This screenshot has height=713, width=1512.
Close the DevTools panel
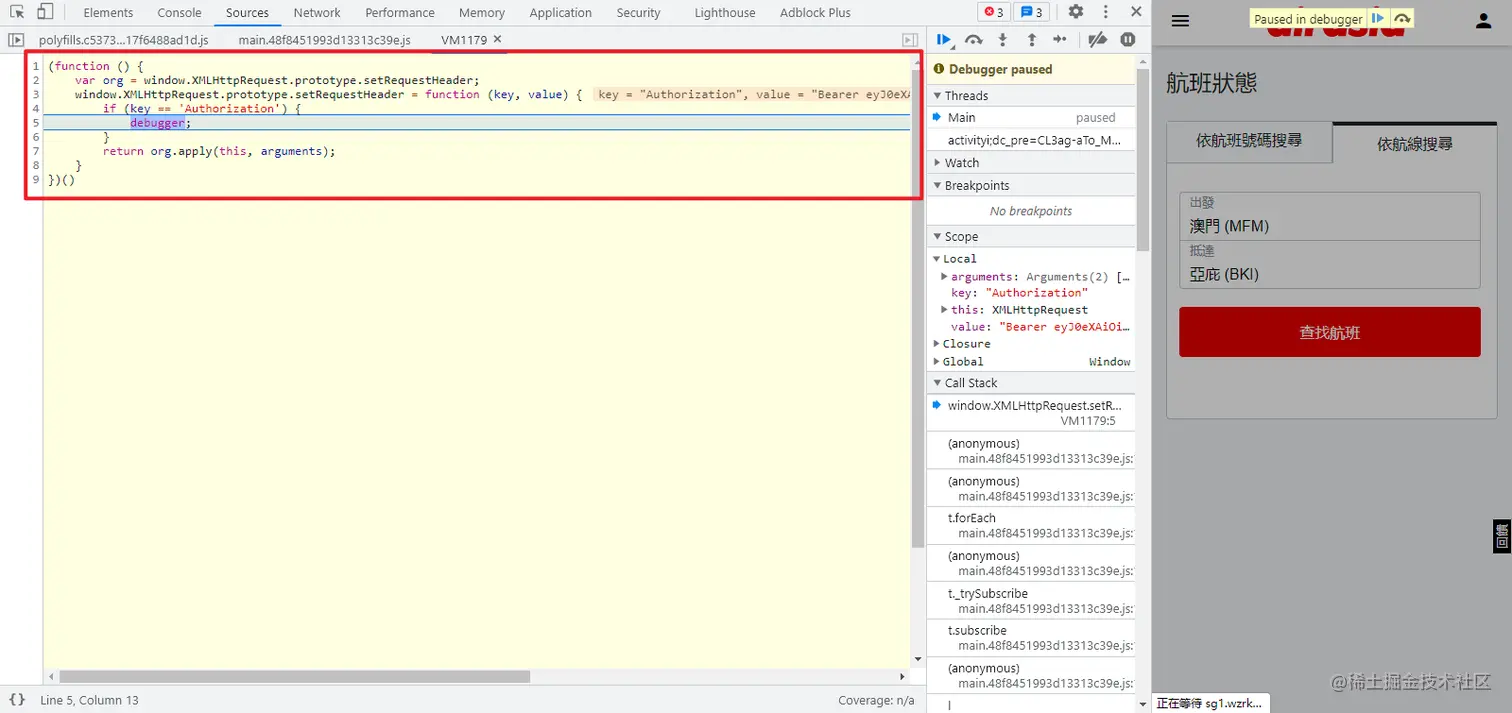click(1136, 12)
